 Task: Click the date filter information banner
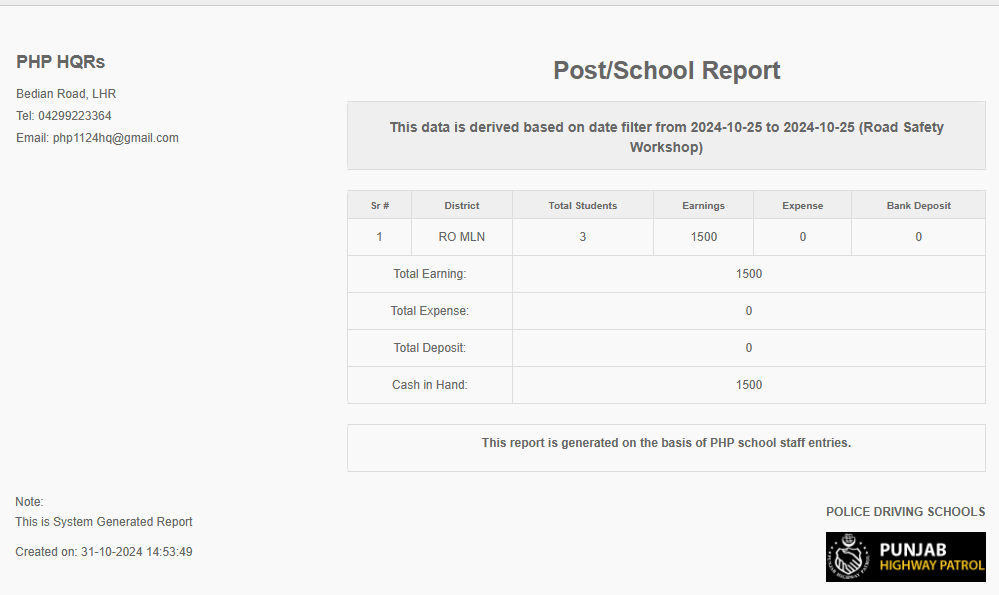pyautogui.click(x=666, y=137)
